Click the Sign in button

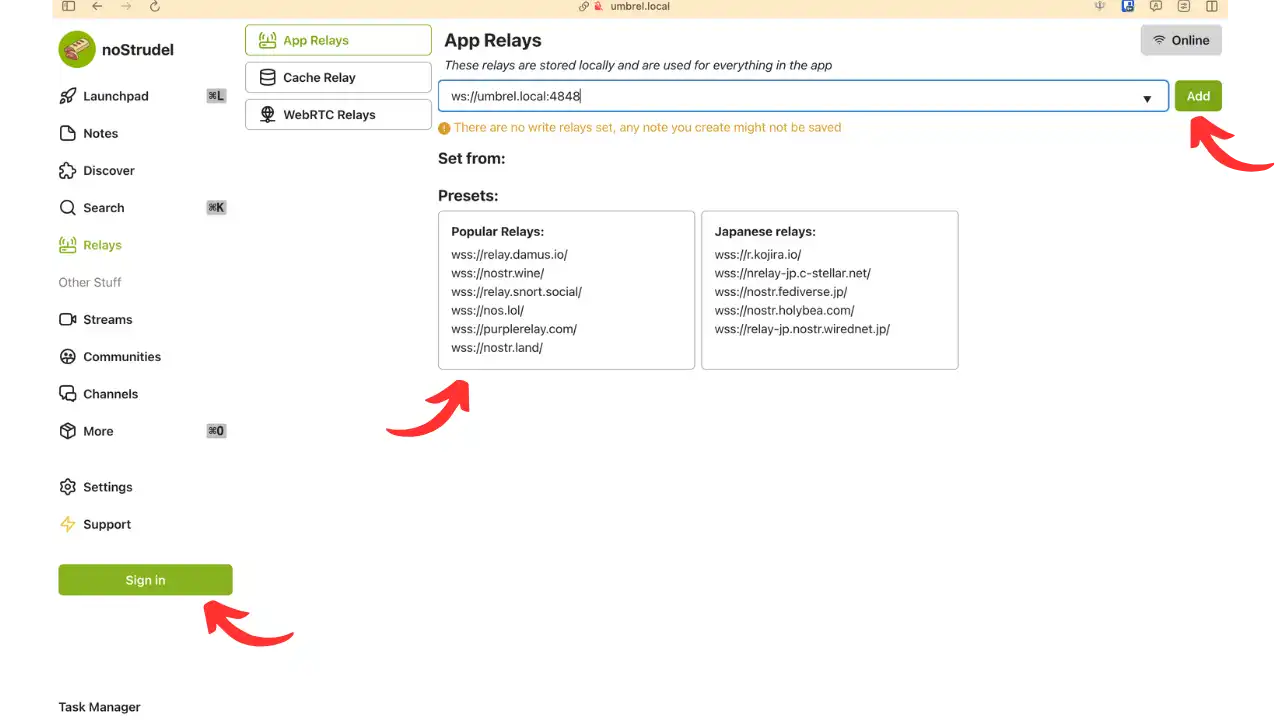click(x=145, y=580)
